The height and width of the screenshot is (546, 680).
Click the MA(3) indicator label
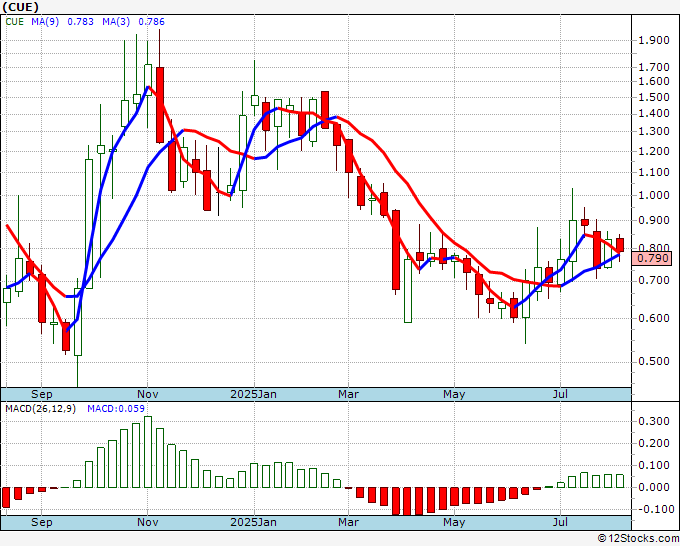(116, 22)
